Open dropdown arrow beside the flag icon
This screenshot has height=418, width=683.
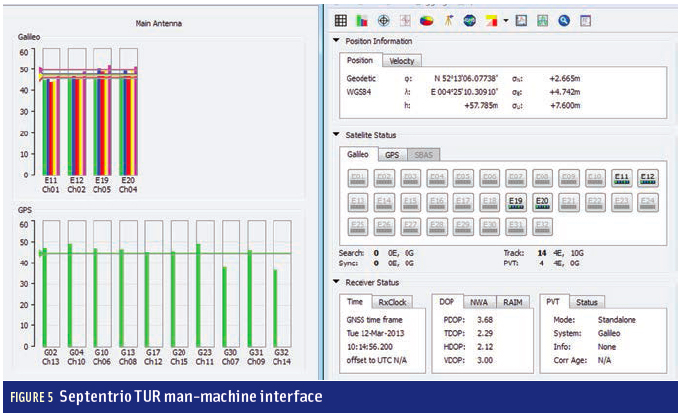tap(505, 19)
